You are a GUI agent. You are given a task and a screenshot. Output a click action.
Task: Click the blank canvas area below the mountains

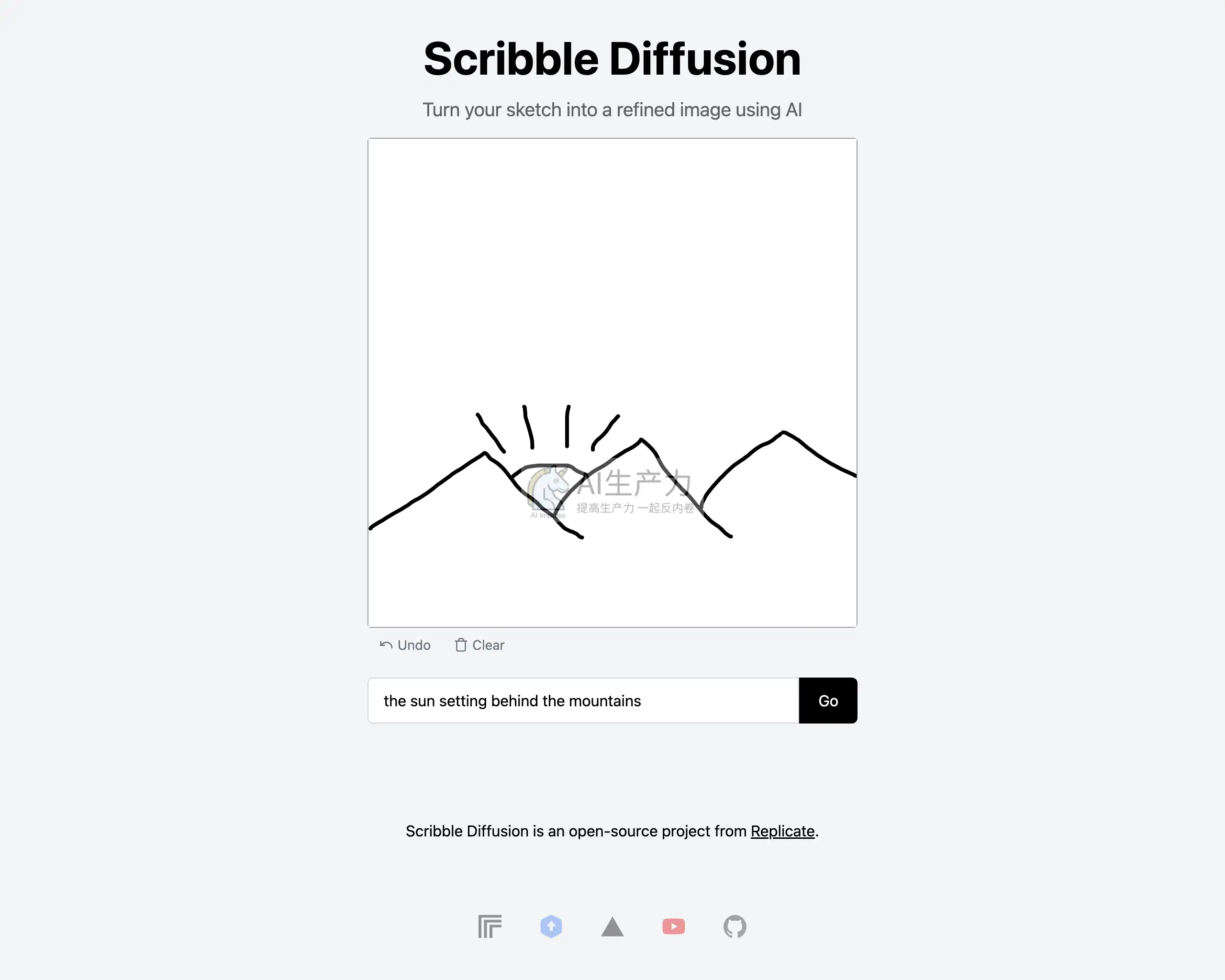(612, 585)
